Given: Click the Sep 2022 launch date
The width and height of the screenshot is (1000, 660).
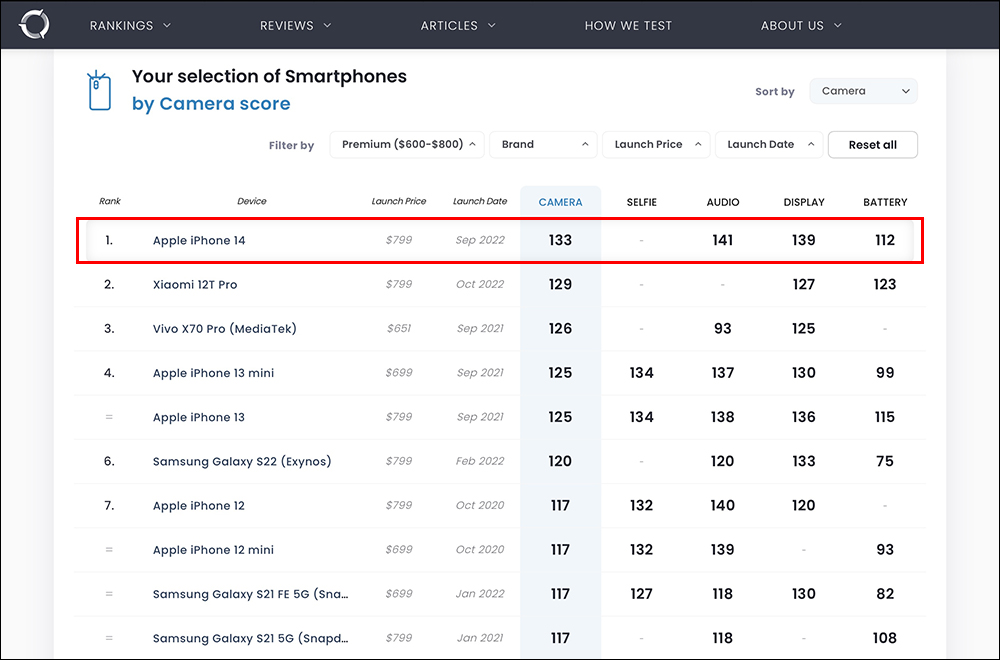Looking at the screenshot, I should 480,240.
